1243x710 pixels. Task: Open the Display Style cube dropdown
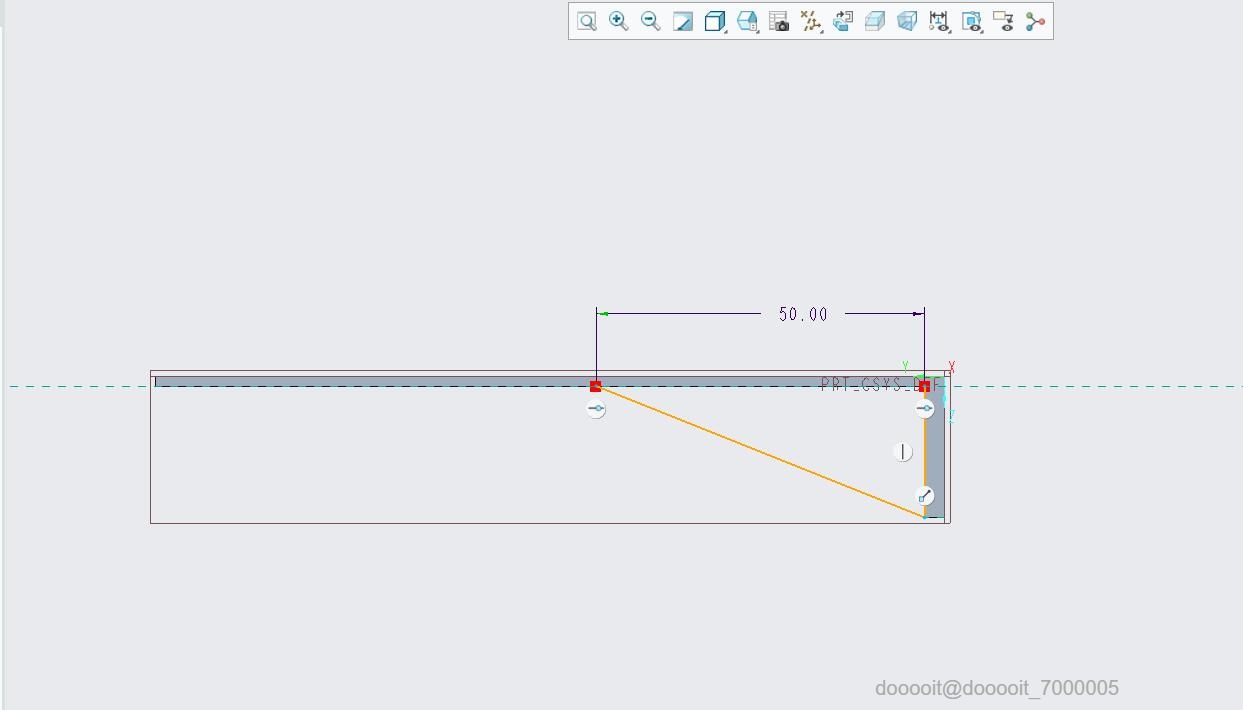click(x=715, y=21)
